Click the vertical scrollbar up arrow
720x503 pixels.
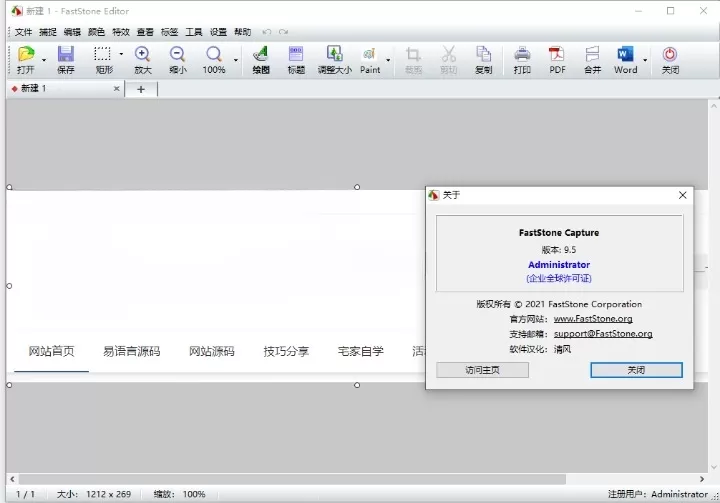[714, 106]
